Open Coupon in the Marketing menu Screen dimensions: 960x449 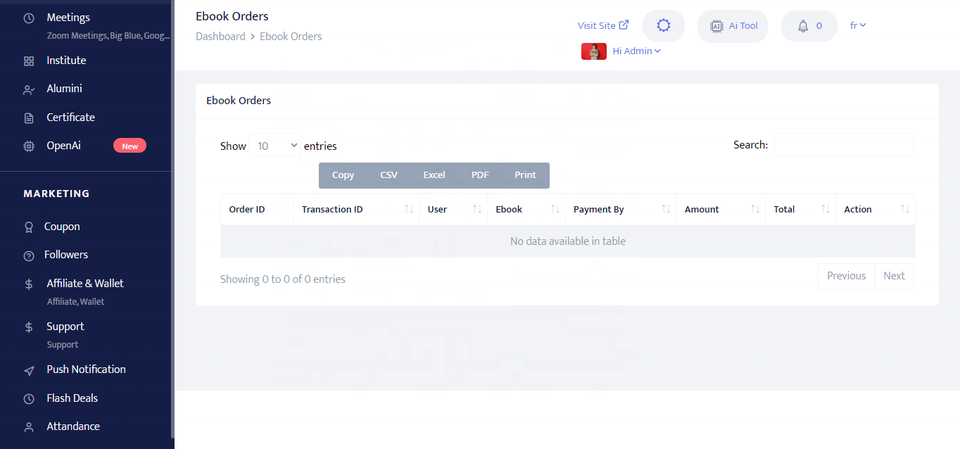pyautogui.click(x=61, y=227)
